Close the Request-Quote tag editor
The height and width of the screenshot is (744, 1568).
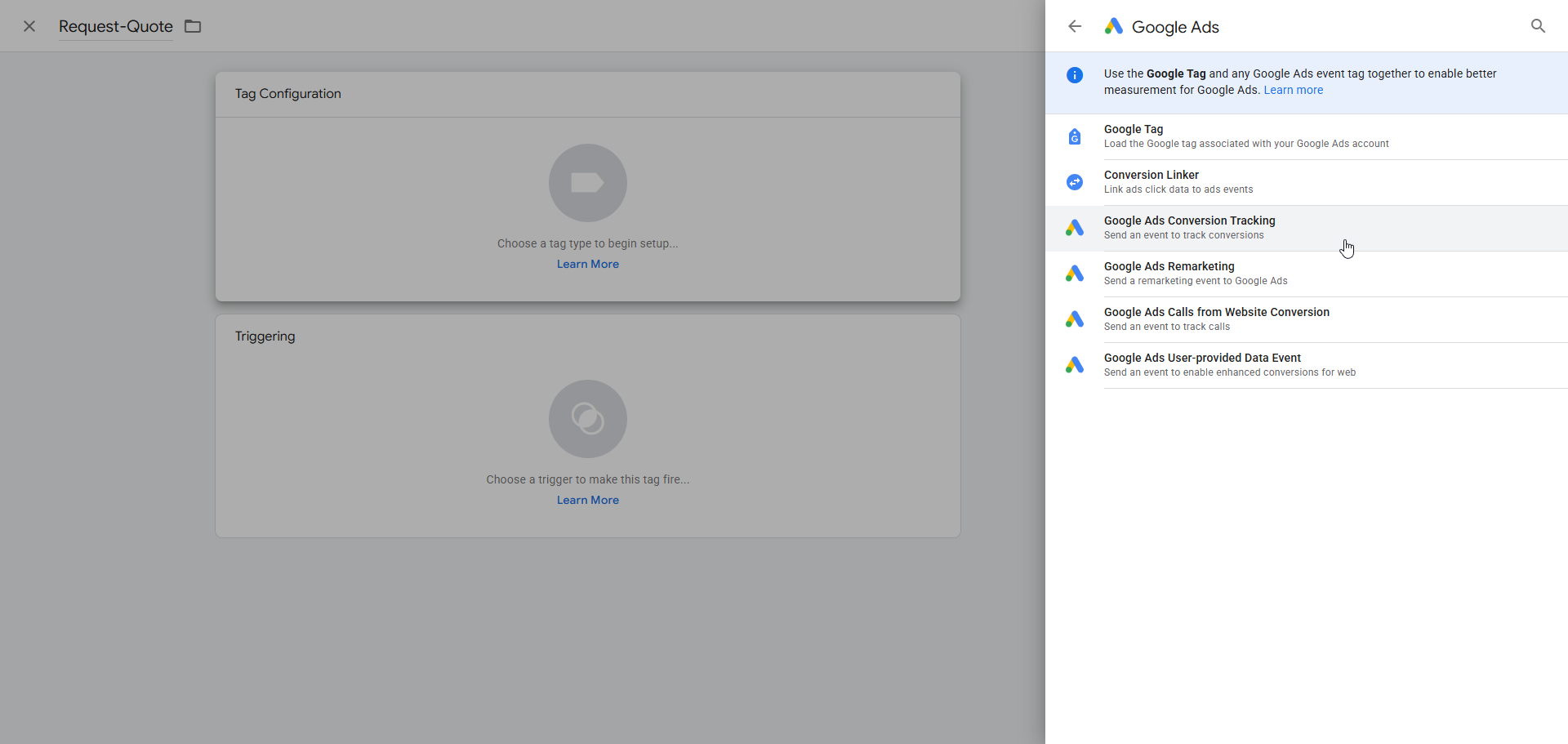(29, 26)
